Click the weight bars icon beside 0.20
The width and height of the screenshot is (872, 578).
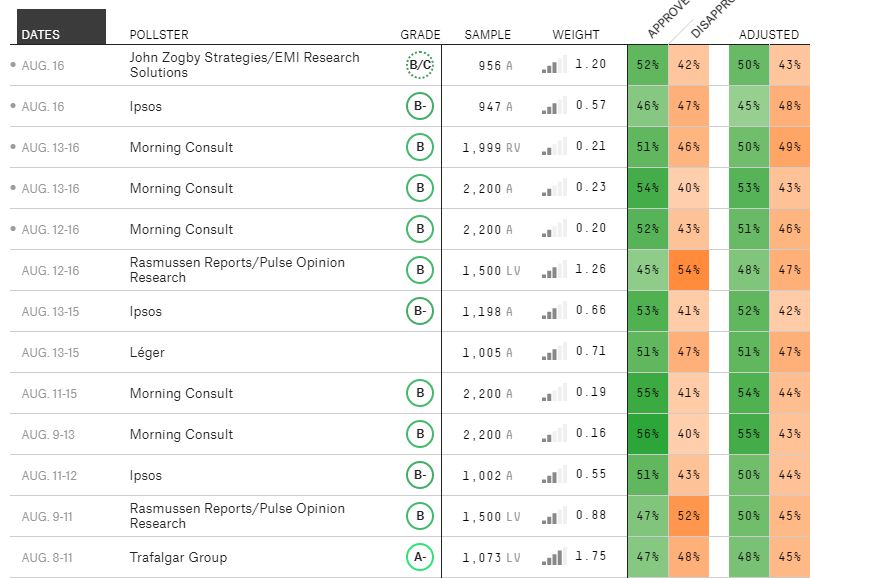click(554, 229)
